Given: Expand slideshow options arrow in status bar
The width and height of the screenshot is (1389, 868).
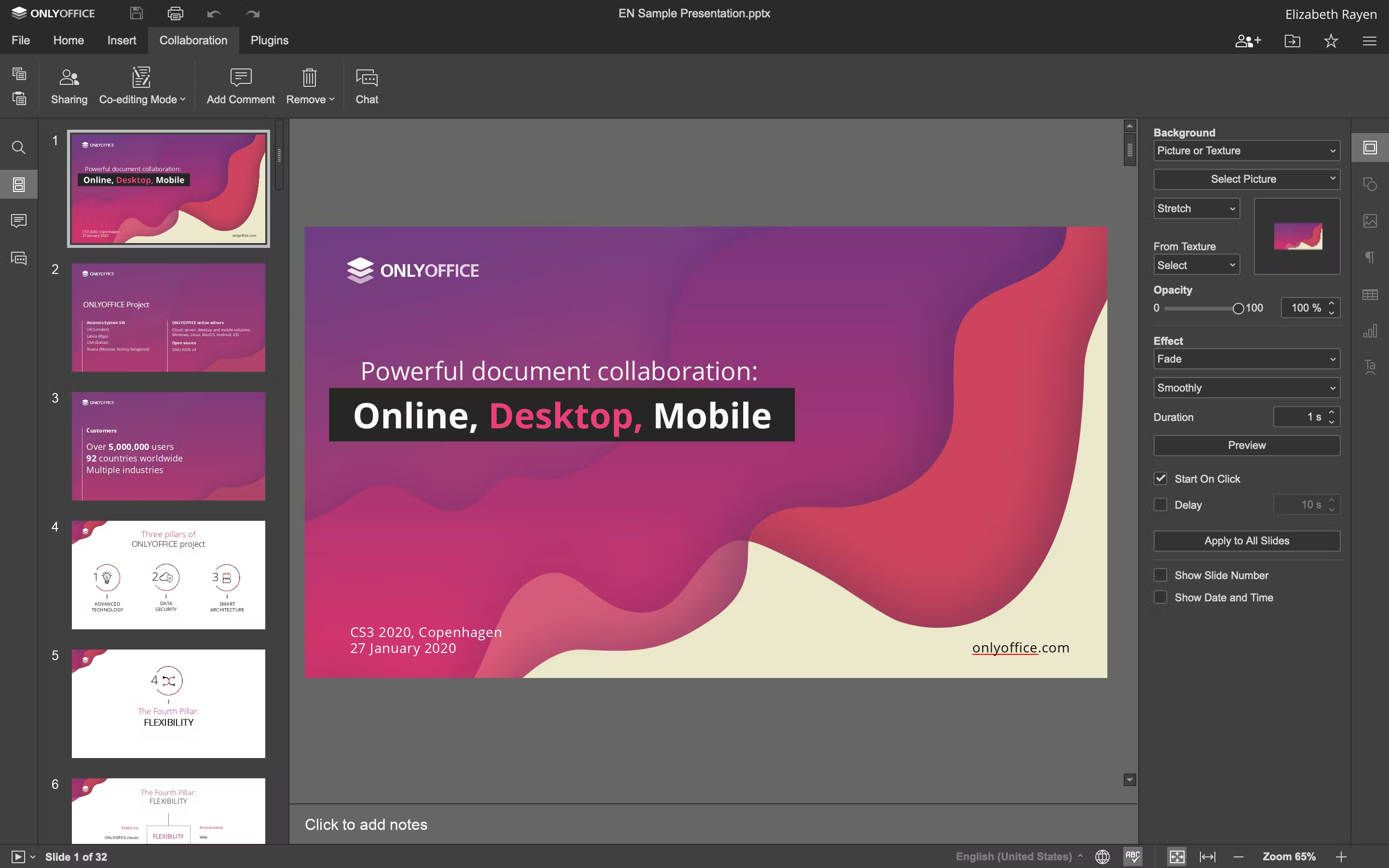Looking at the screenshot, I should point(33,856).
